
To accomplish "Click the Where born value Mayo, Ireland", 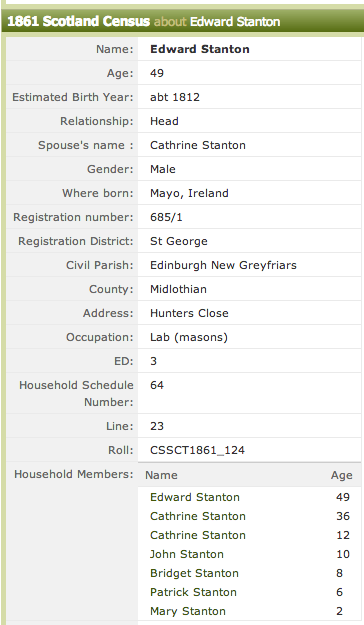I will tap(189, 193).
